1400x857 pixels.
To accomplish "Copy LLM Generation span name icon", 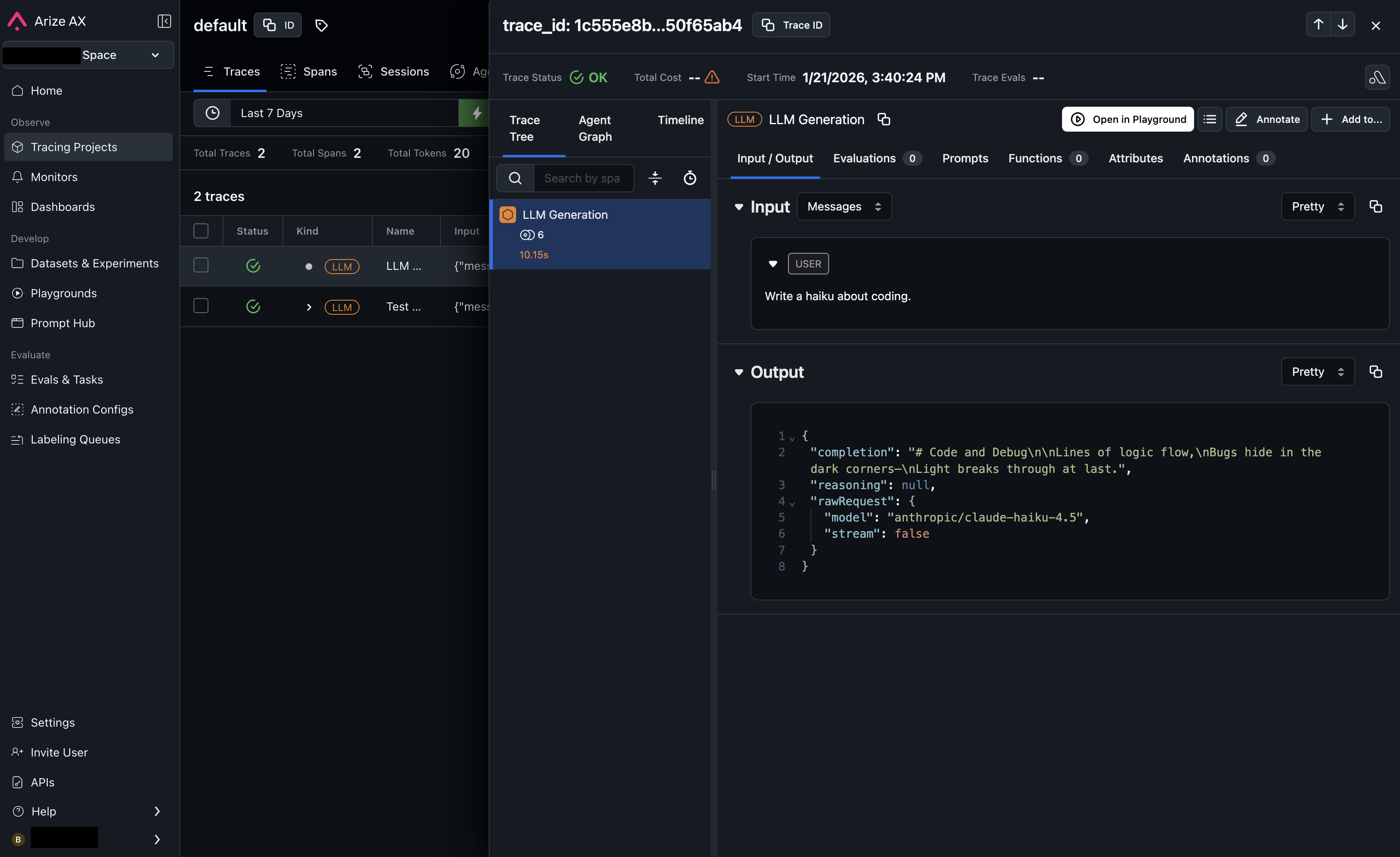I will 884,119.
